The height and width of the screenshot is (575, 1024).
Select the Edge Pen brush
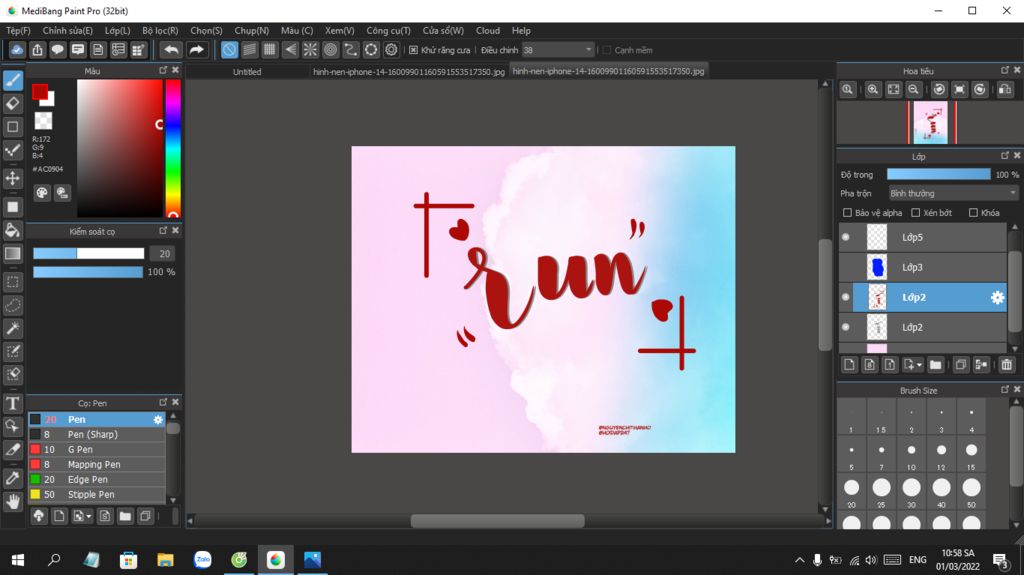click(97, 480)
